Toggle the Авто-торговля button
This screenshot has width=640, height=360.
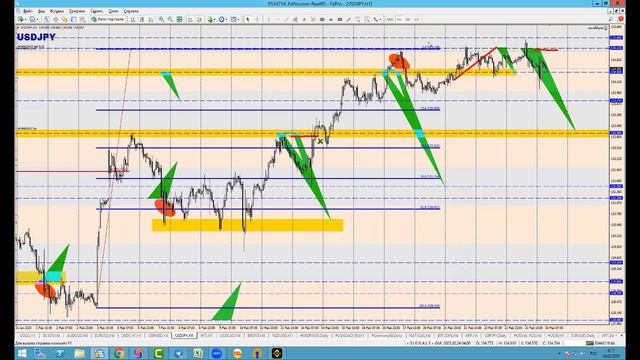(x=107, y=19)
